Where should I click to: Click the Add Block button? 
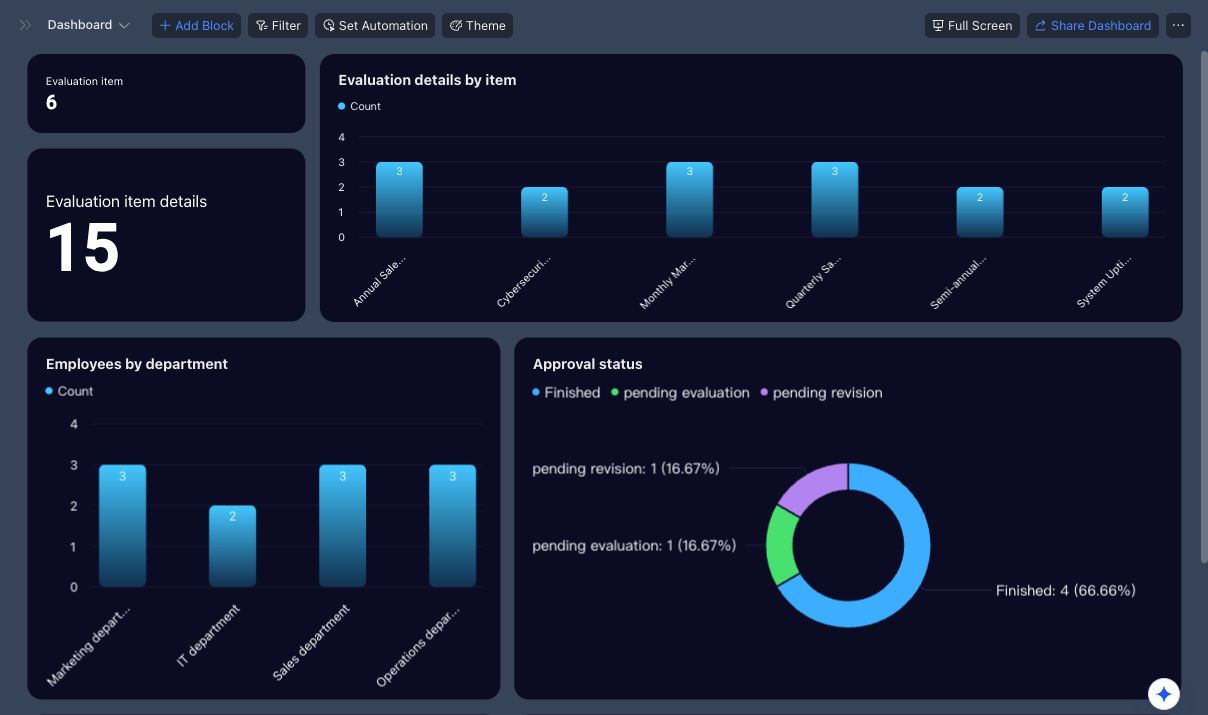coord(196,25)
